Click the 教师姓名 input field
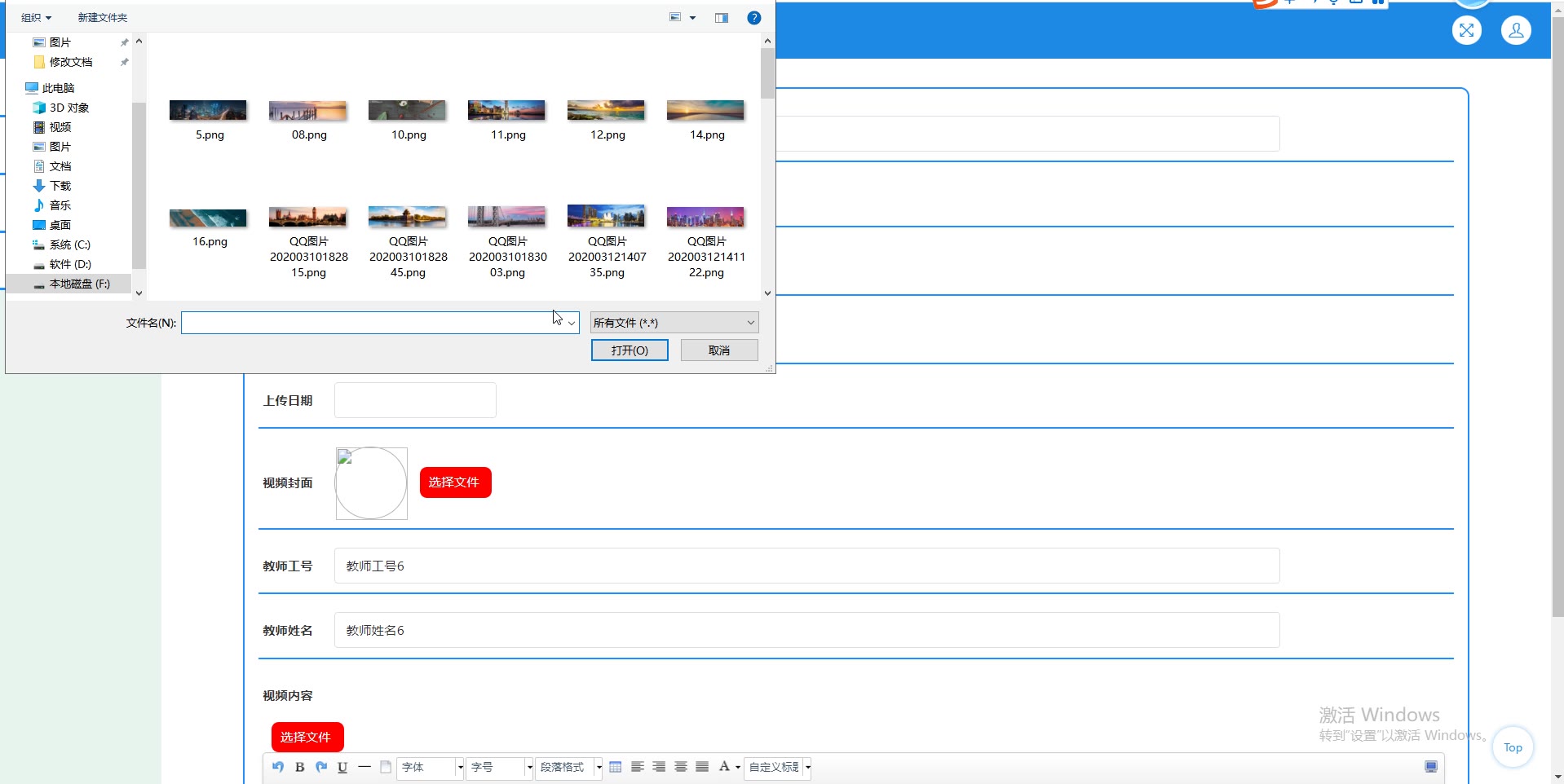1564x784 pixels. point(806,630)
